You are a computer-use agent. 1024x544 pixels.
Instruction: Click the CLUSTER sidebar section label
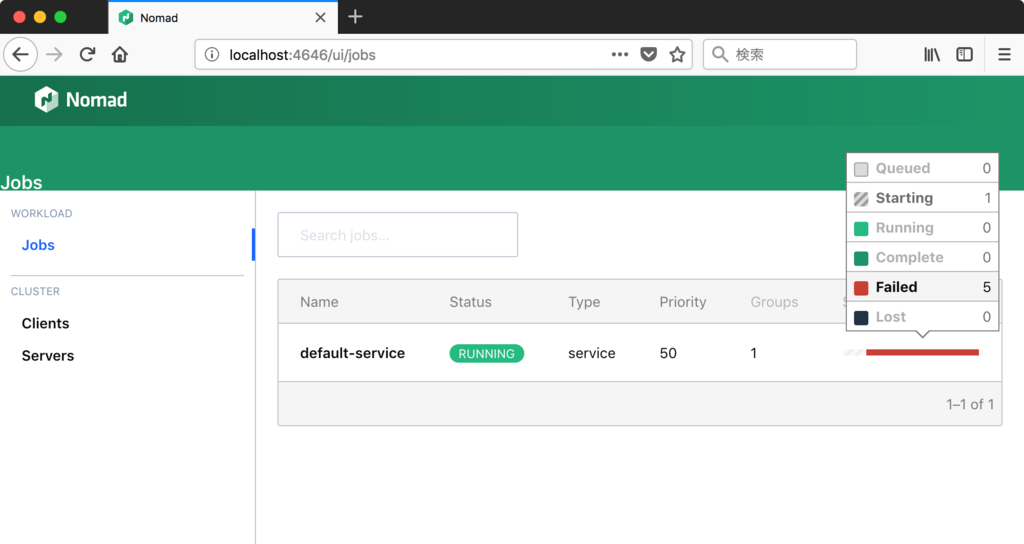[x=35, y=291]
